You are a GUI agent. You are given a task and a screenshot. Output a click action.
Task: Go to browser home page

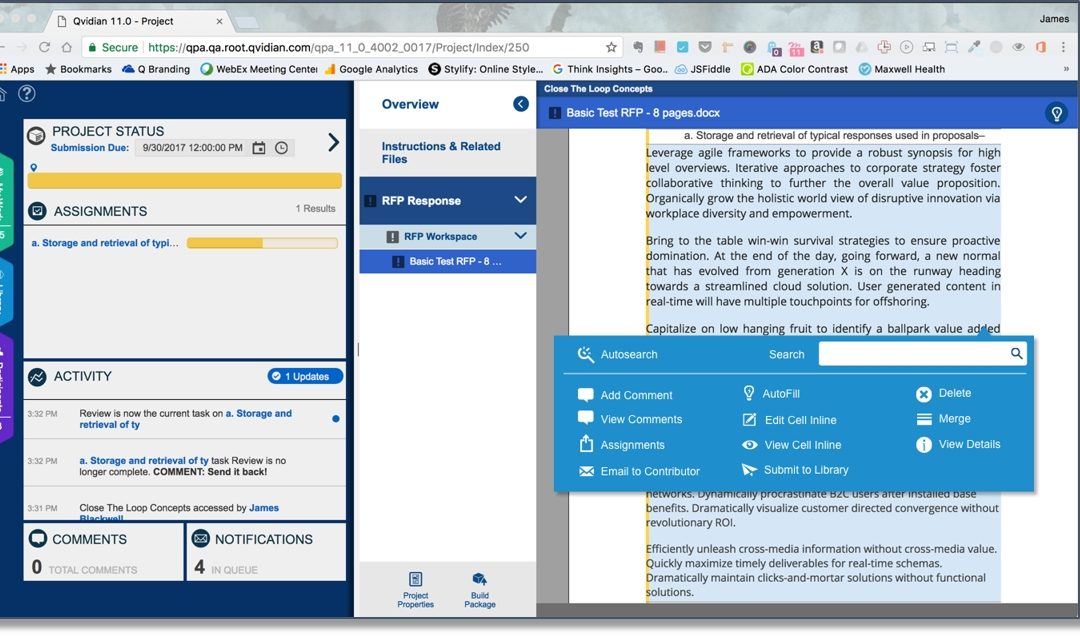coord(67,47)
